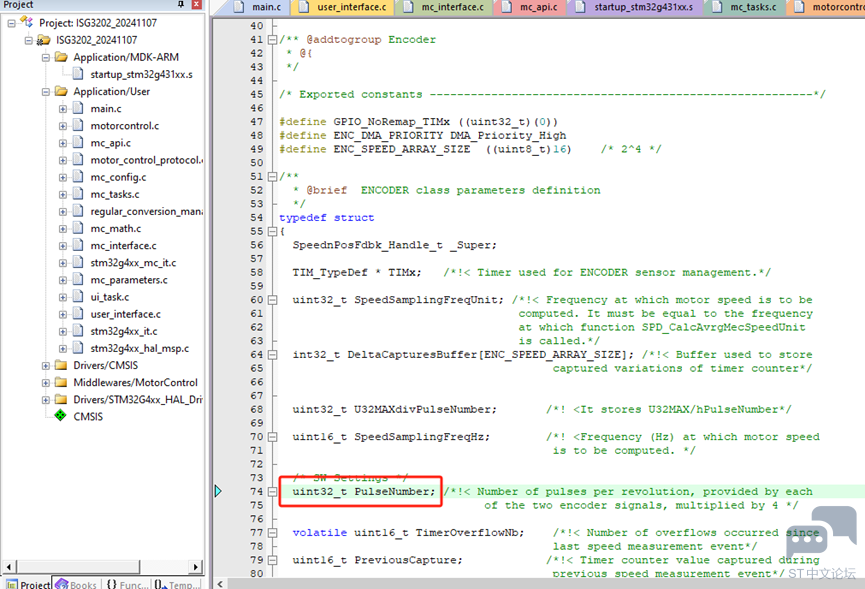Viewport: 865px width, 589px height.
Task: Collapse the ISG3202_20241107 target node
Action: pos(28,40)
